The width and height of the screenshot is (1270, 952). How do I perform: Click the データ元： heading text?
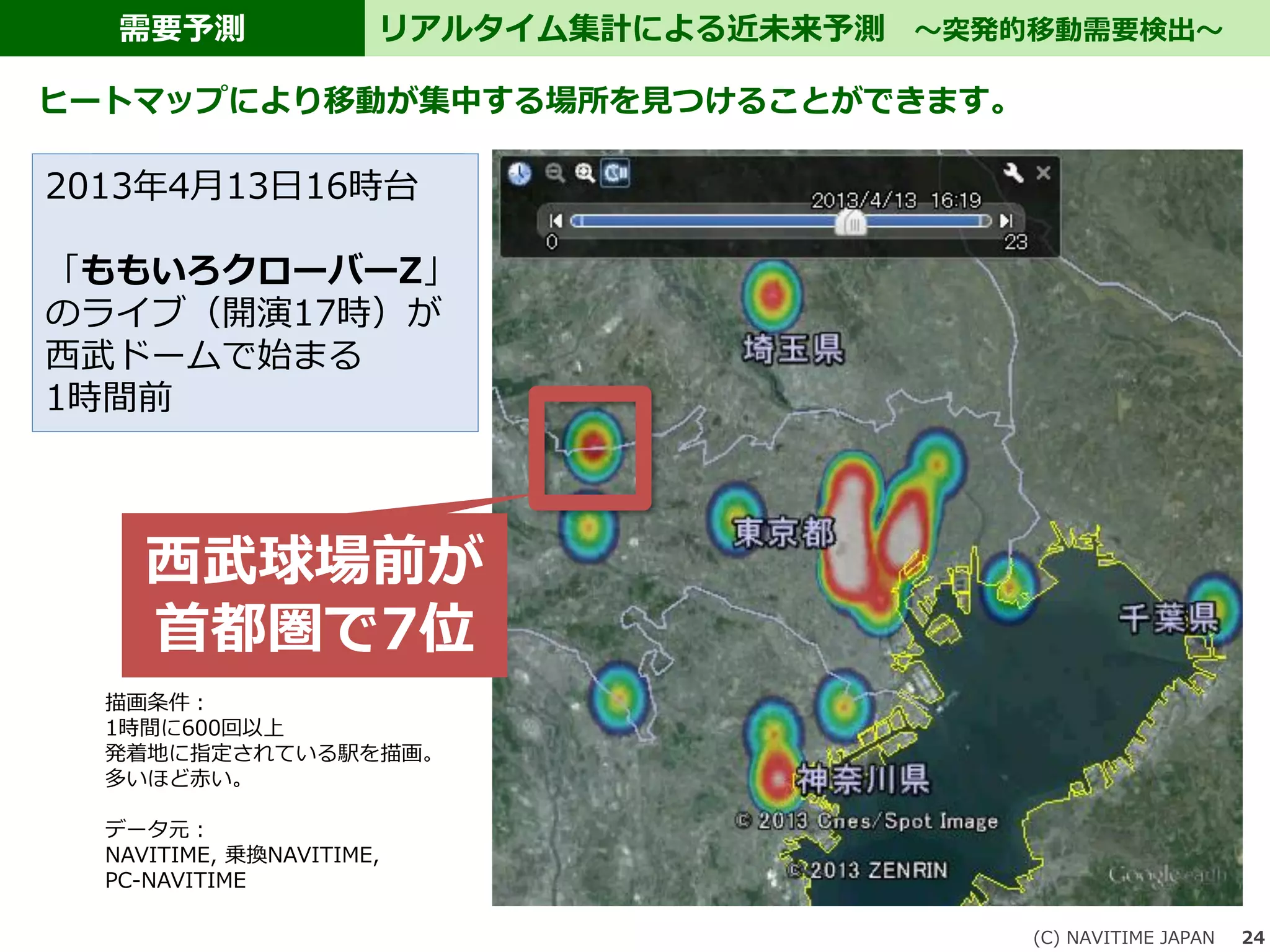pos(154,829)
